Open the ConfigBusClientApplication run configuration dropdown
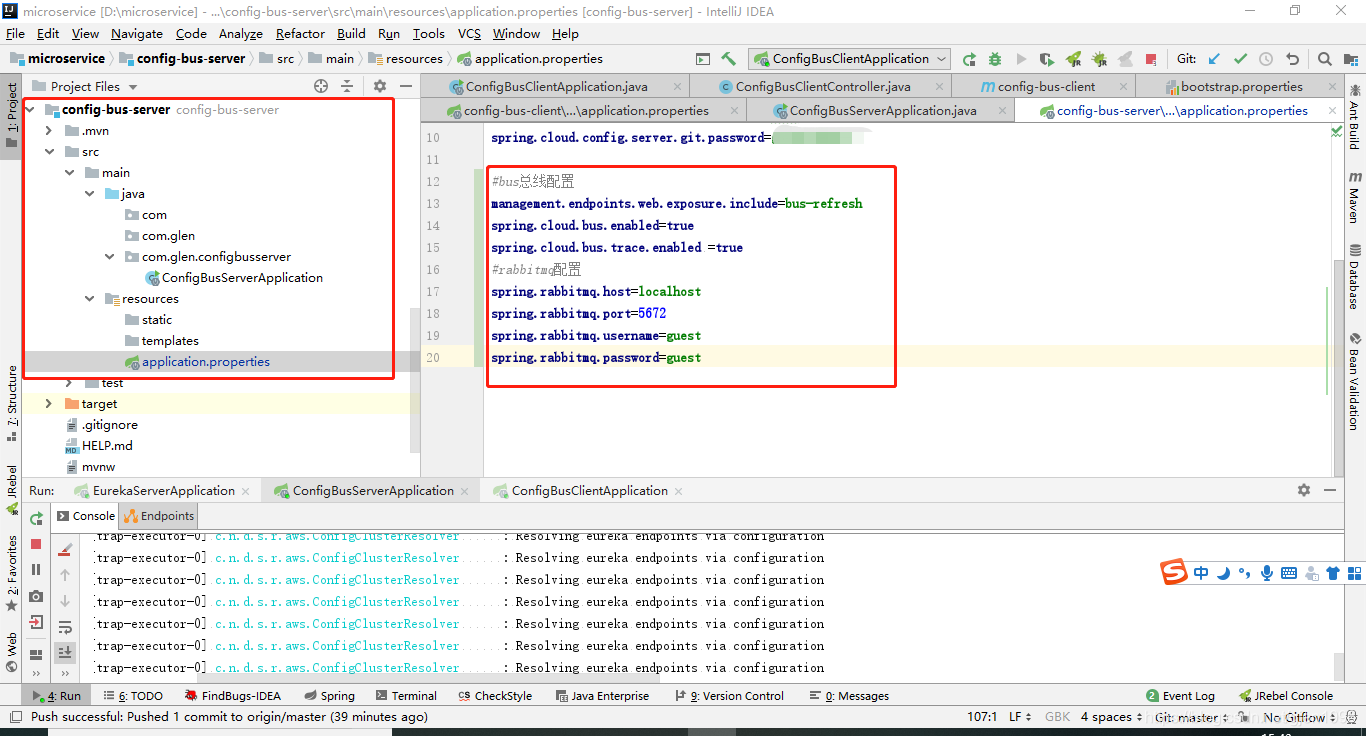 (851, 59)
